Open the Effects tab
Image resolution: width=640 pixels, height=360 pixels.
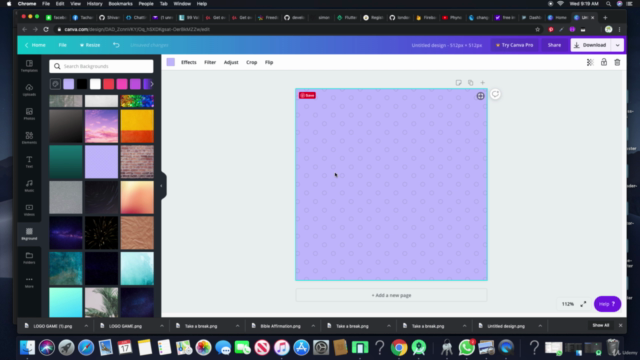[189, 62]
